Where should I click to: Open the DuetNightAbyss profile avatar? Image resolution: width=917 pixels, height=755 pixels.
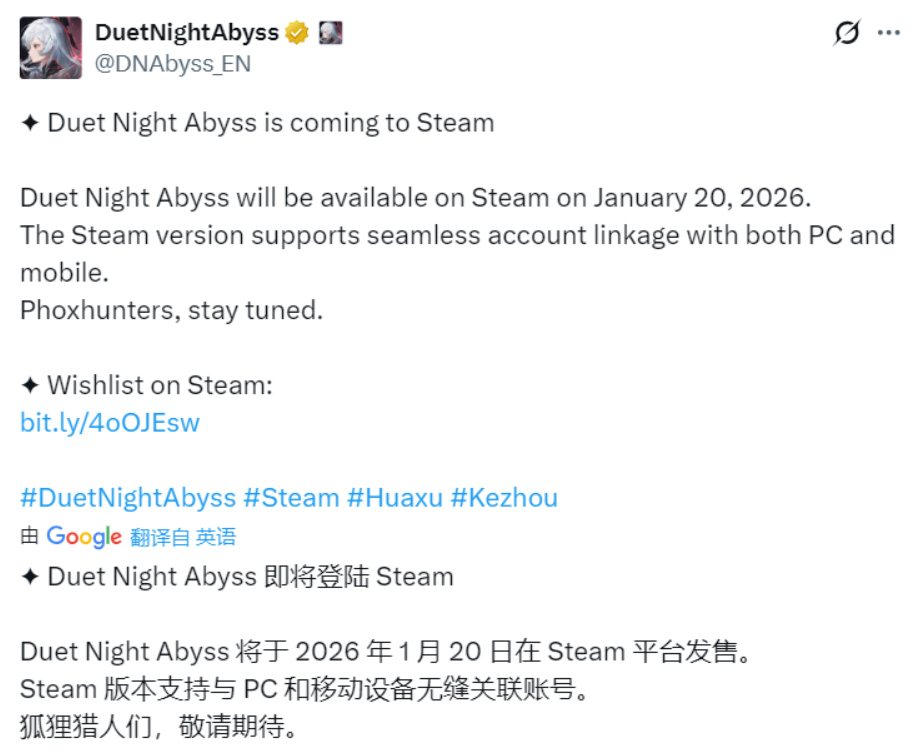tap(51, 48)
